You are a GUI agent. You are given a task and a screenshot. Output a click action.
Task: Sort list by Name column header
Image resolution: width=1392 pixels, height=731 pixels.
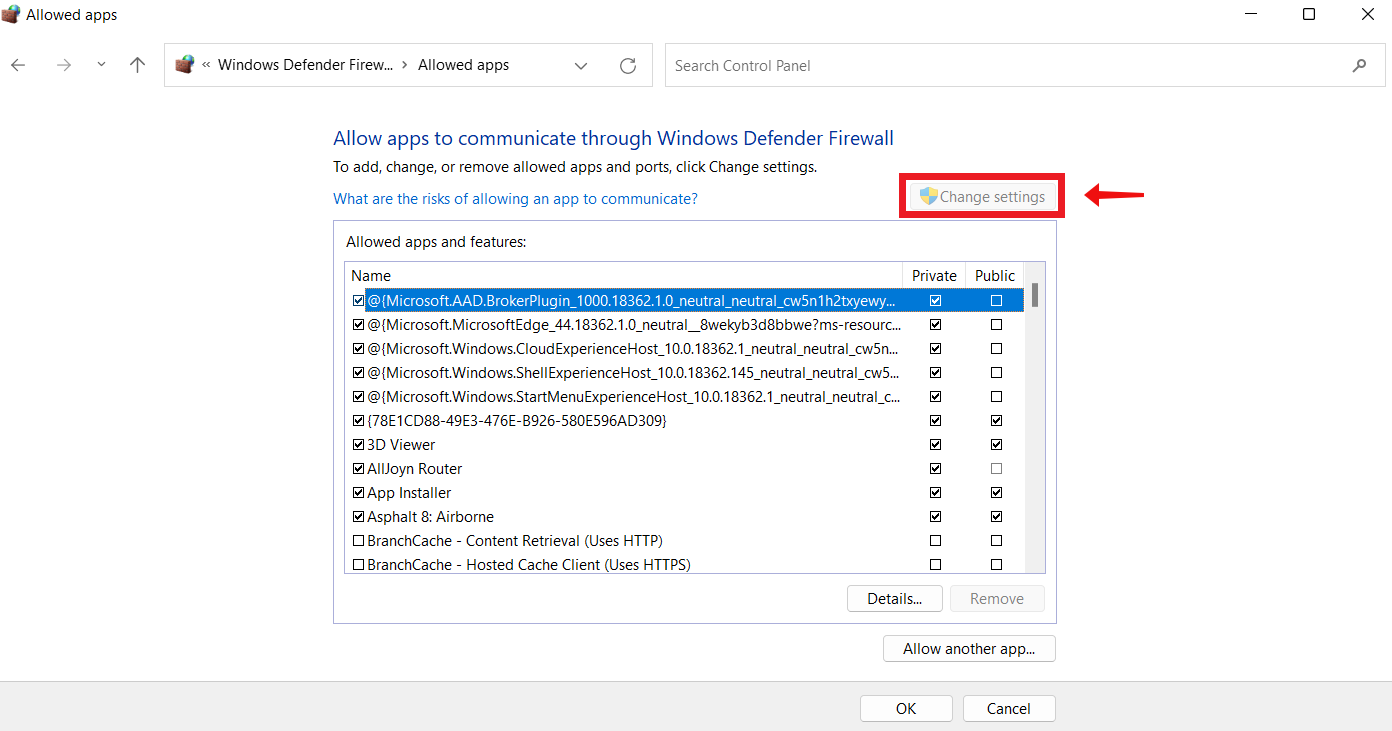point(624,276)
